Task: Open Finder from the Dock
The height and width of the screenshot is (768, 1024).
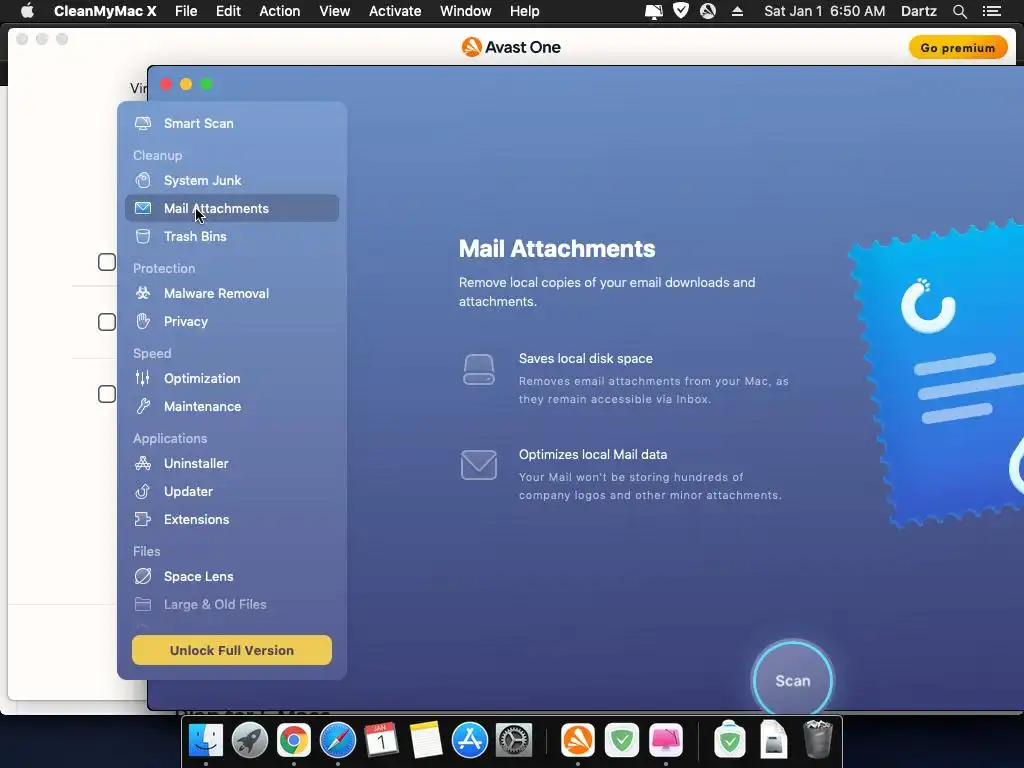Action: click(x=206, y=741)
